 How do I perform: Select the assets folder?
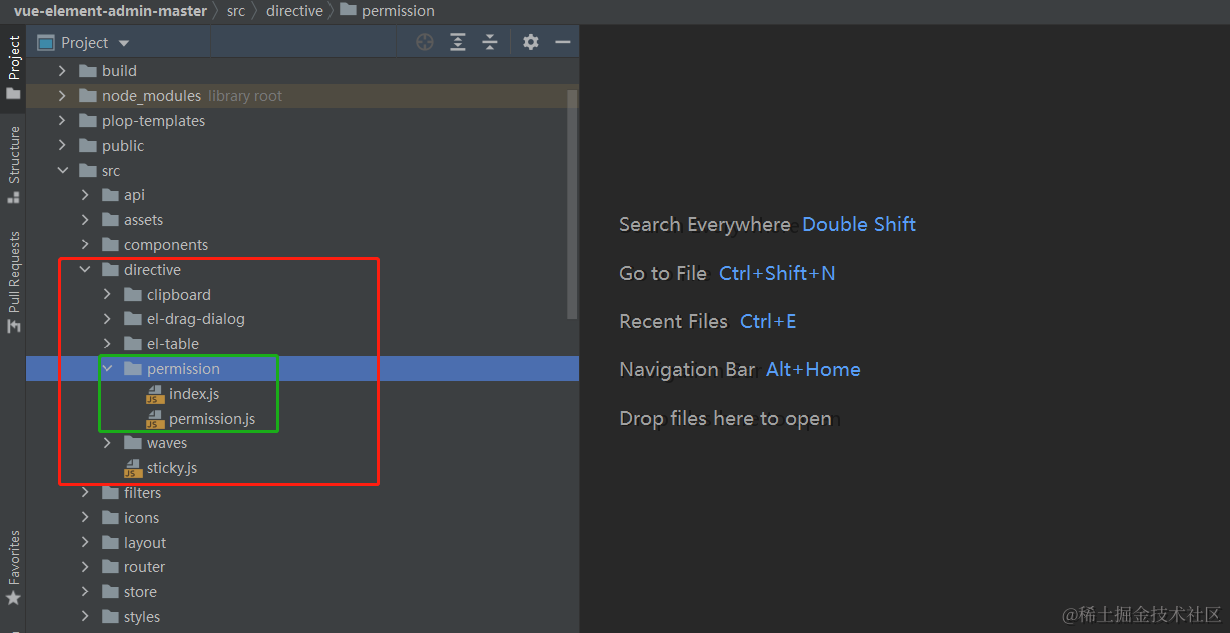143,220
